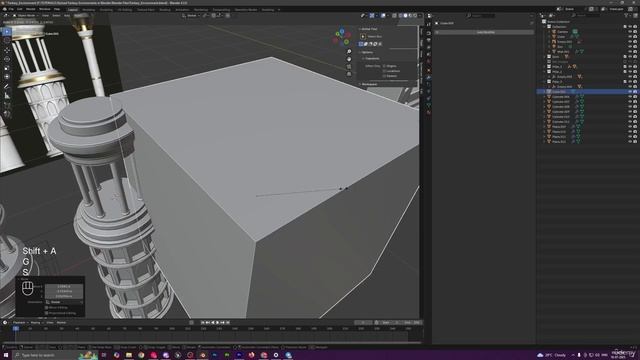Select the Scale tool in left toolbar
This screenshot has height=360, width=640.
(7, 68)
